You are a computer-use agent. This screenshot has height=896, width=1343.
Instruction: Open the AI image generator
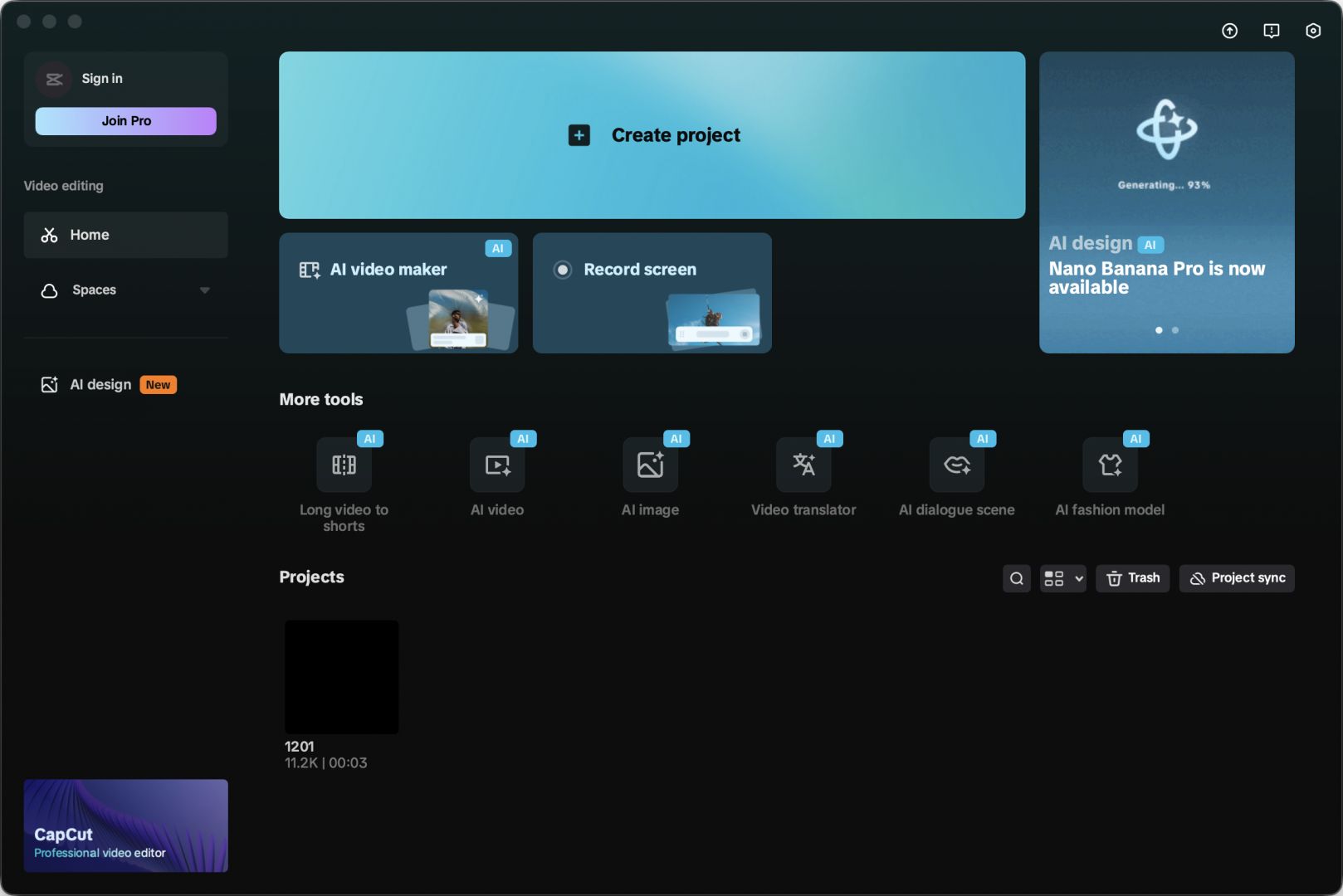pyautogui.click(x=650, y=465)
